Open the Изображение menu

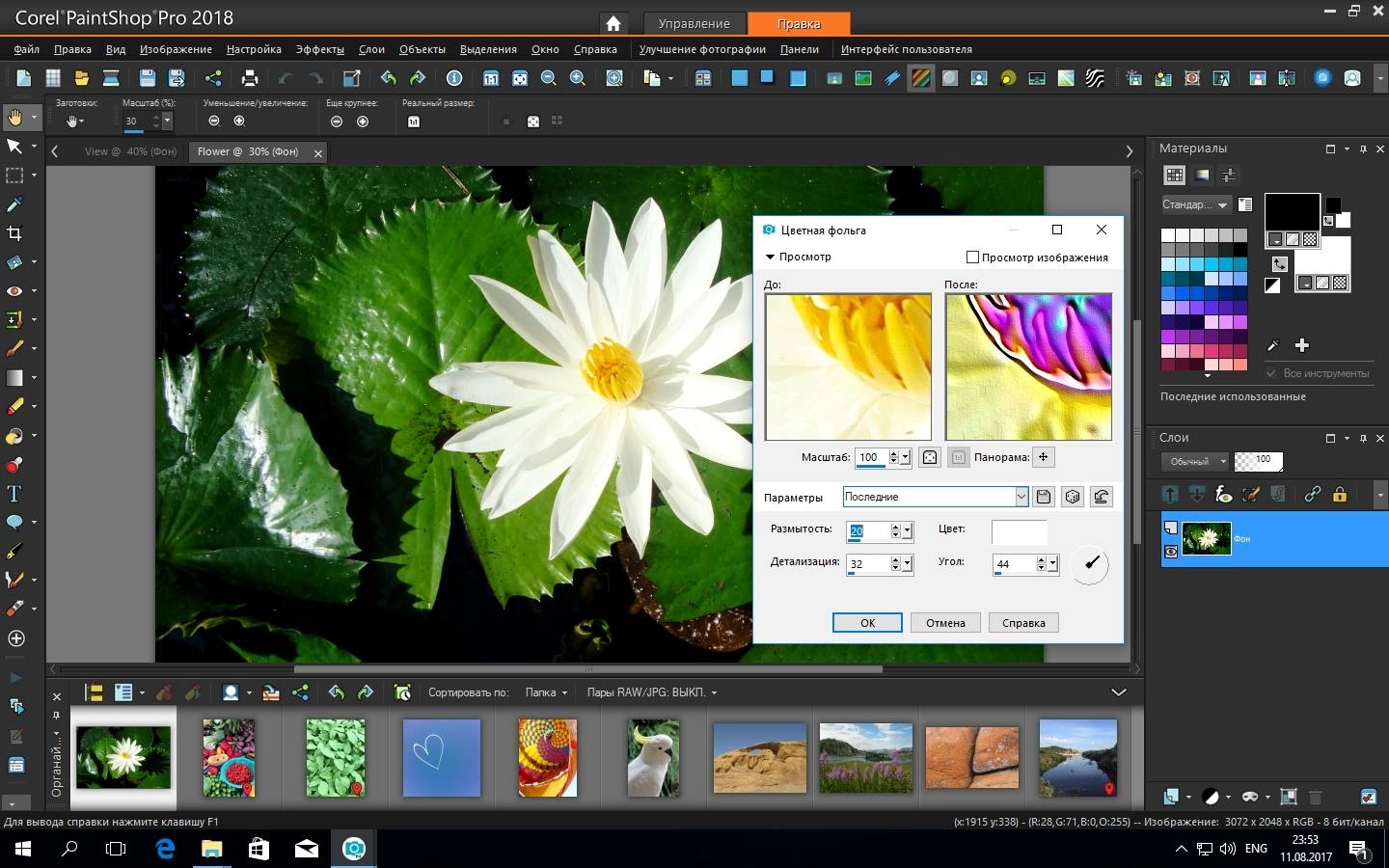click(176, 49)
